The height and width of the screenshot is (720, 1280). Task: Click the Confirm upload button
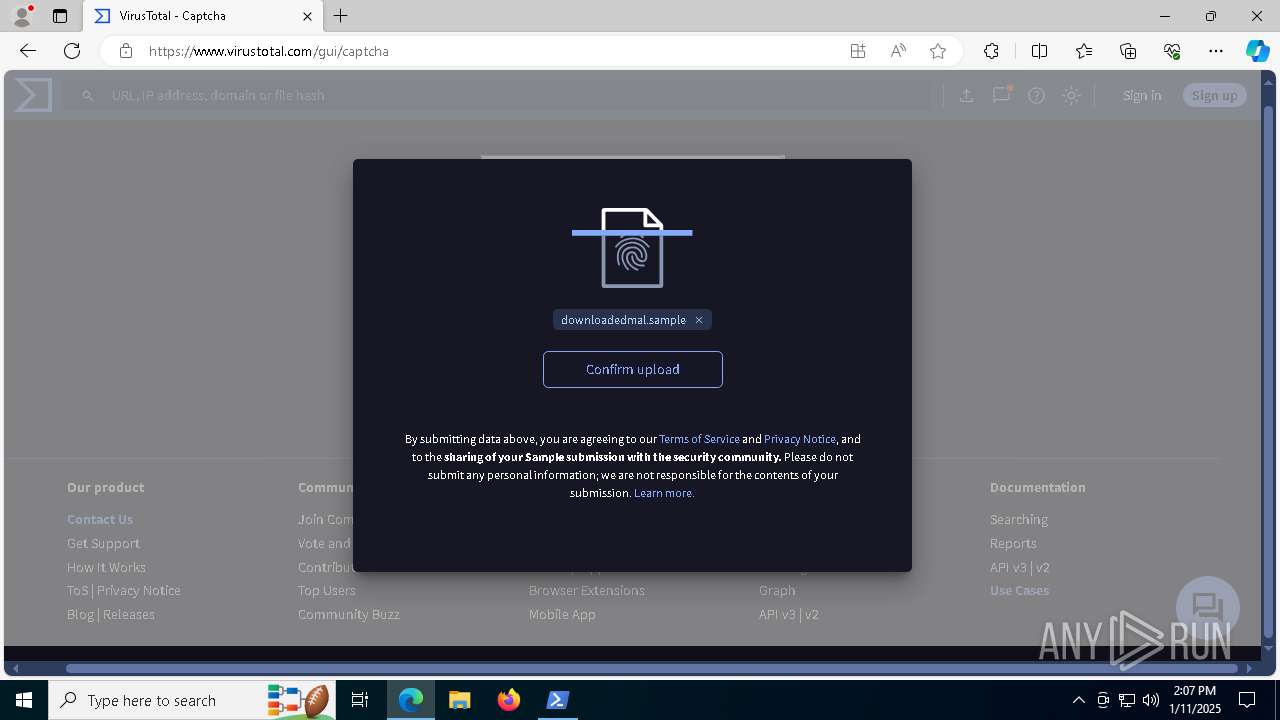[x=632, y=369]
